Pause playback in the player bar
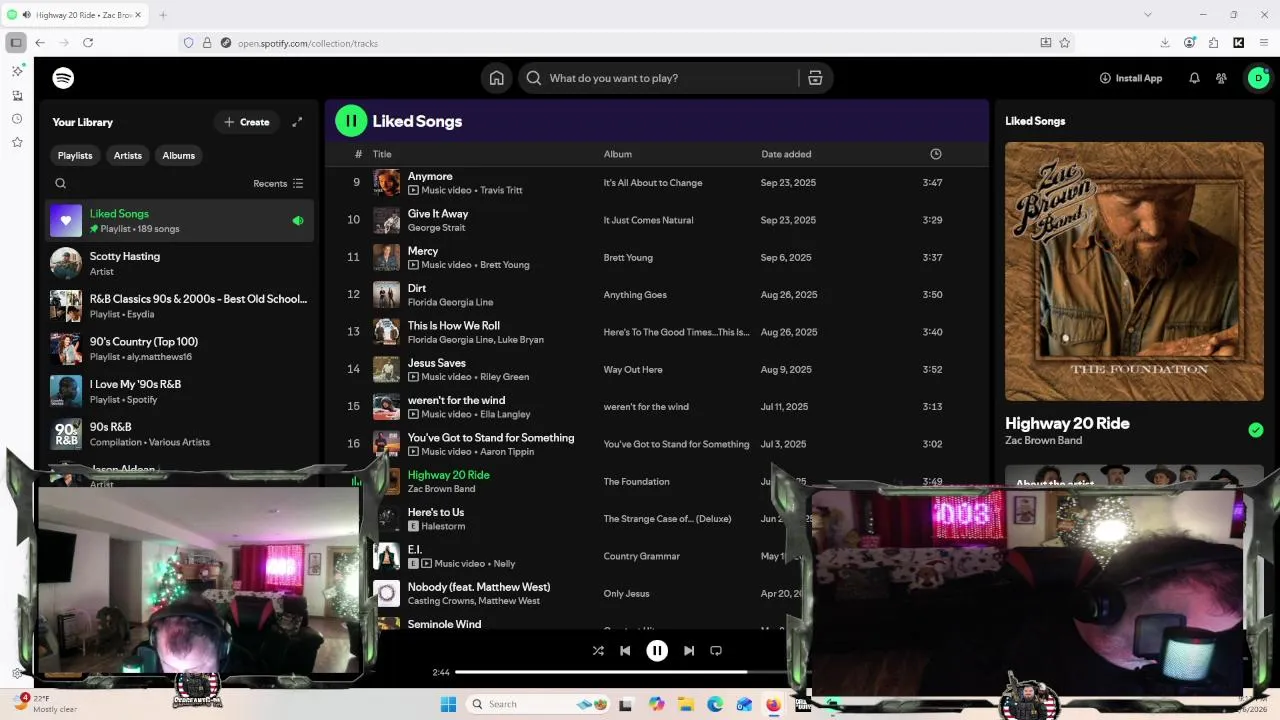The width and height of the screenshot is (1280, 720). 657,651
